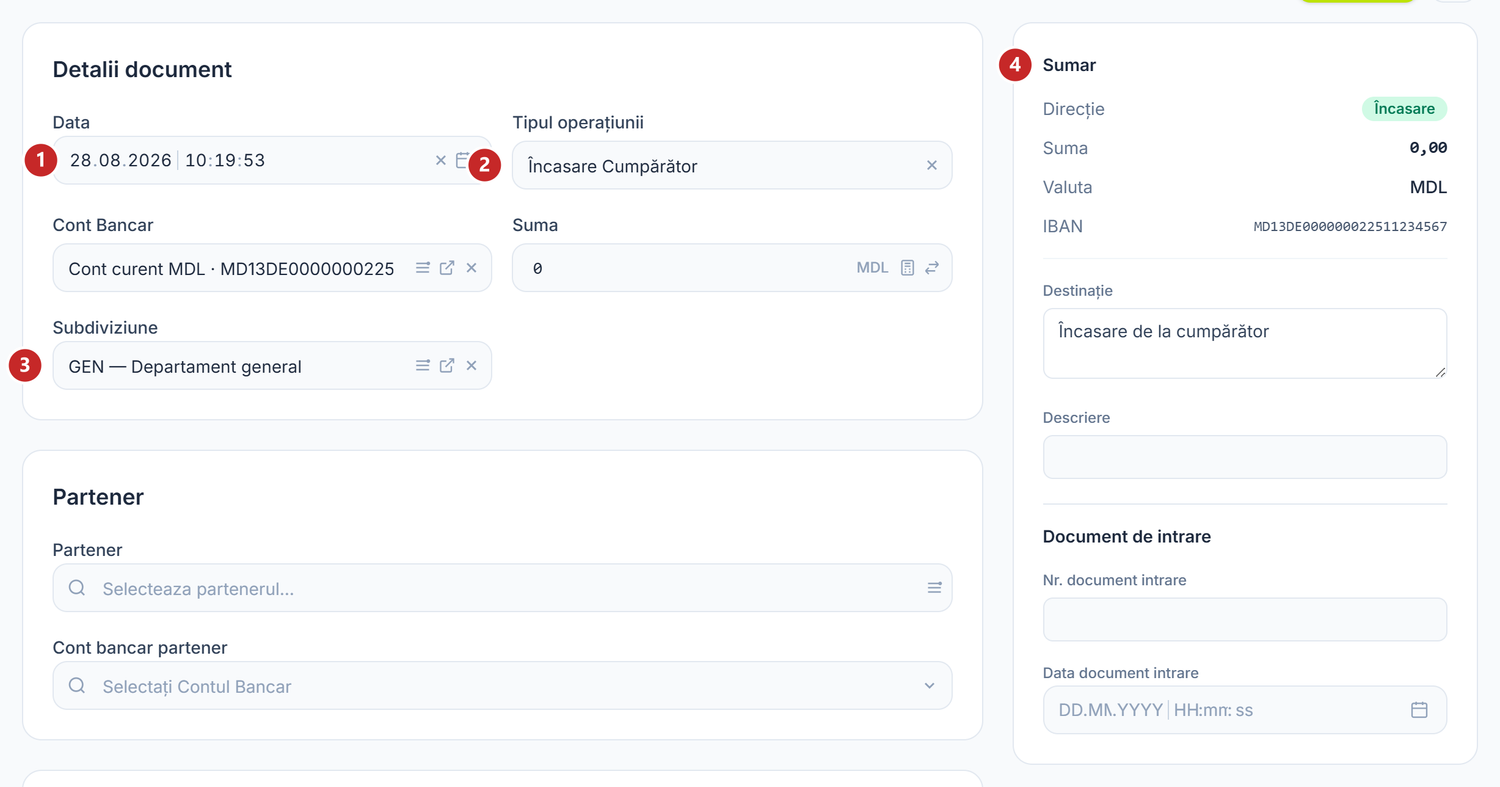Open Subdiviziune record via external link icon
The image size is (1500, 787).
point(447,366)
